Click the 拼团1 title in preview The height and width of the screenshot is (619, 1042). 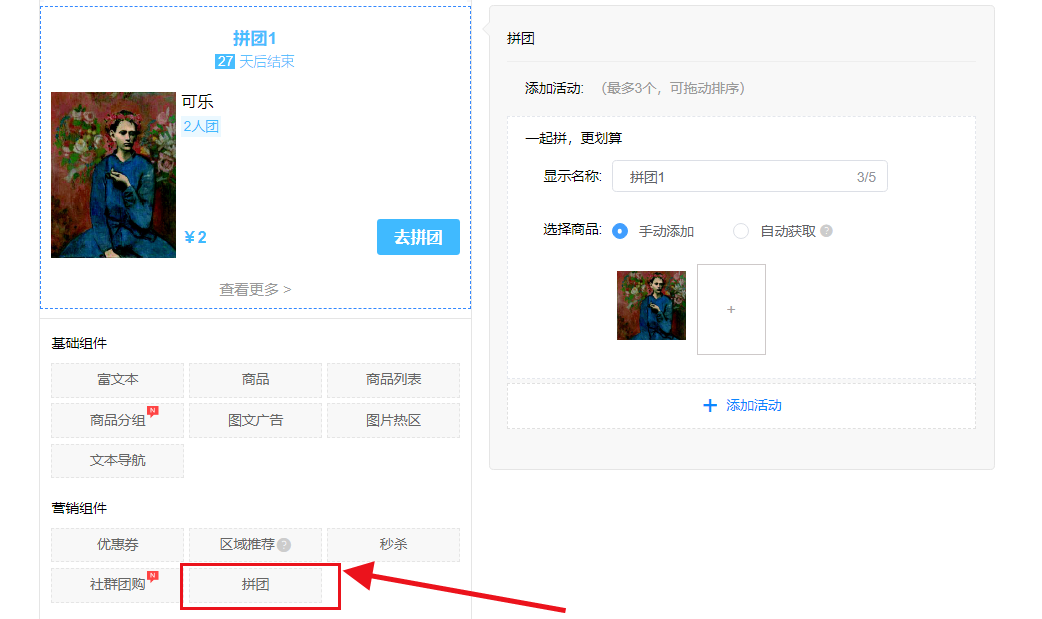point(255,39)
